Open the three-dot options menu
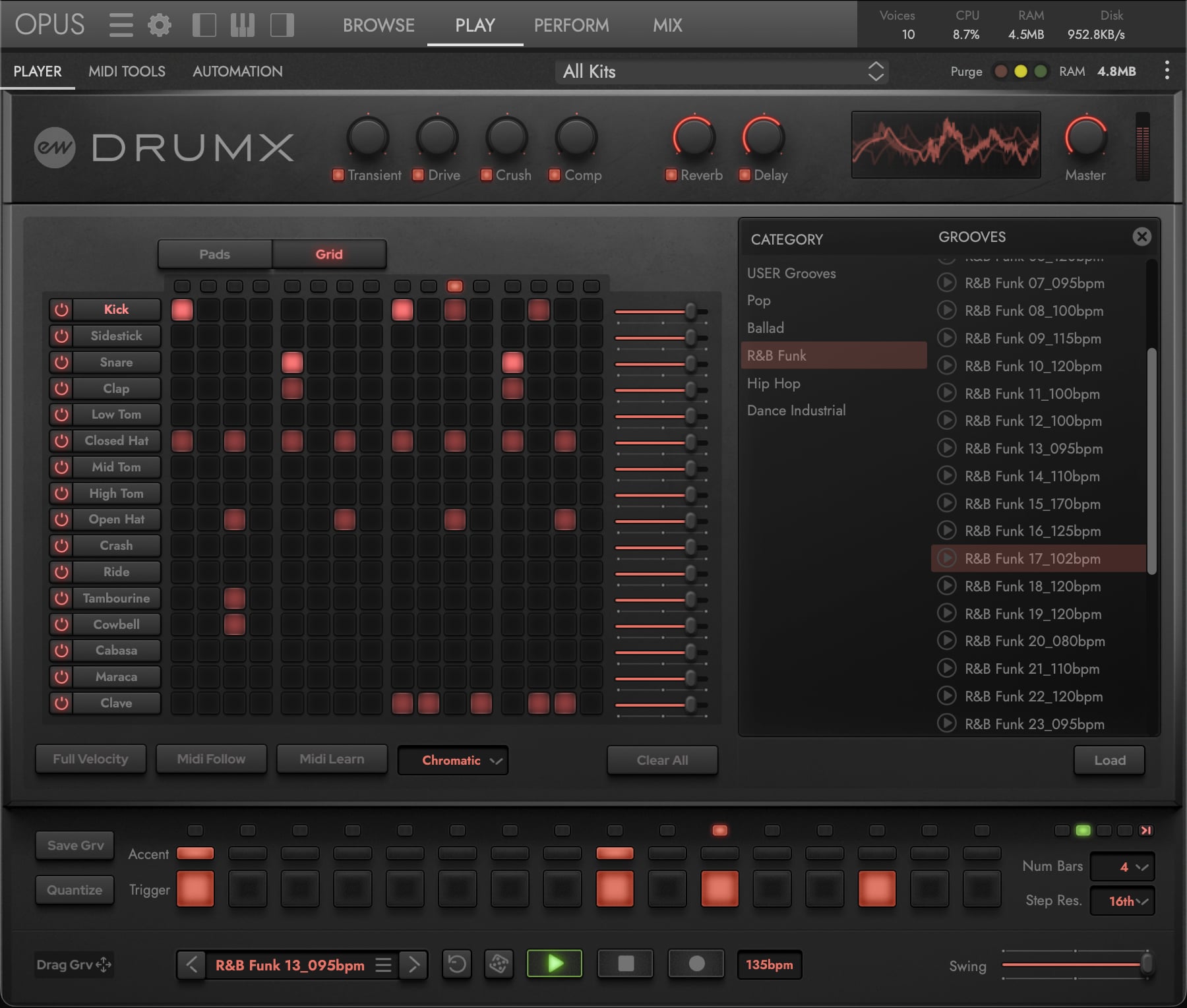This screenshot has height=1008, width=1187. coord(1167,71)
